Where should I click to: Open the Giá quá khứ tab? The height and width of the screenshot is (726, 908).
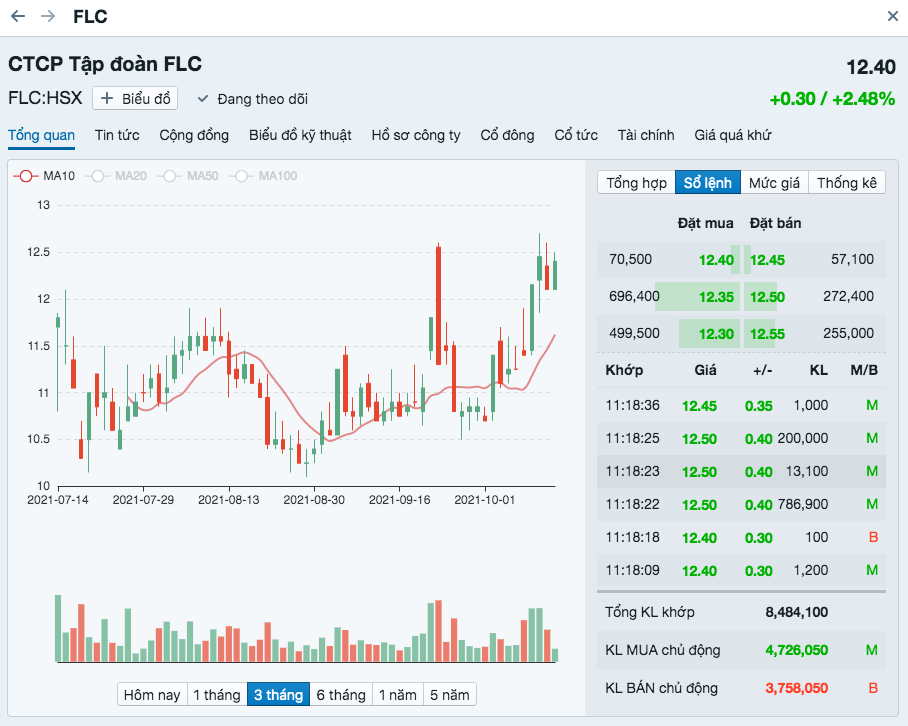click(x=733, y=135)
